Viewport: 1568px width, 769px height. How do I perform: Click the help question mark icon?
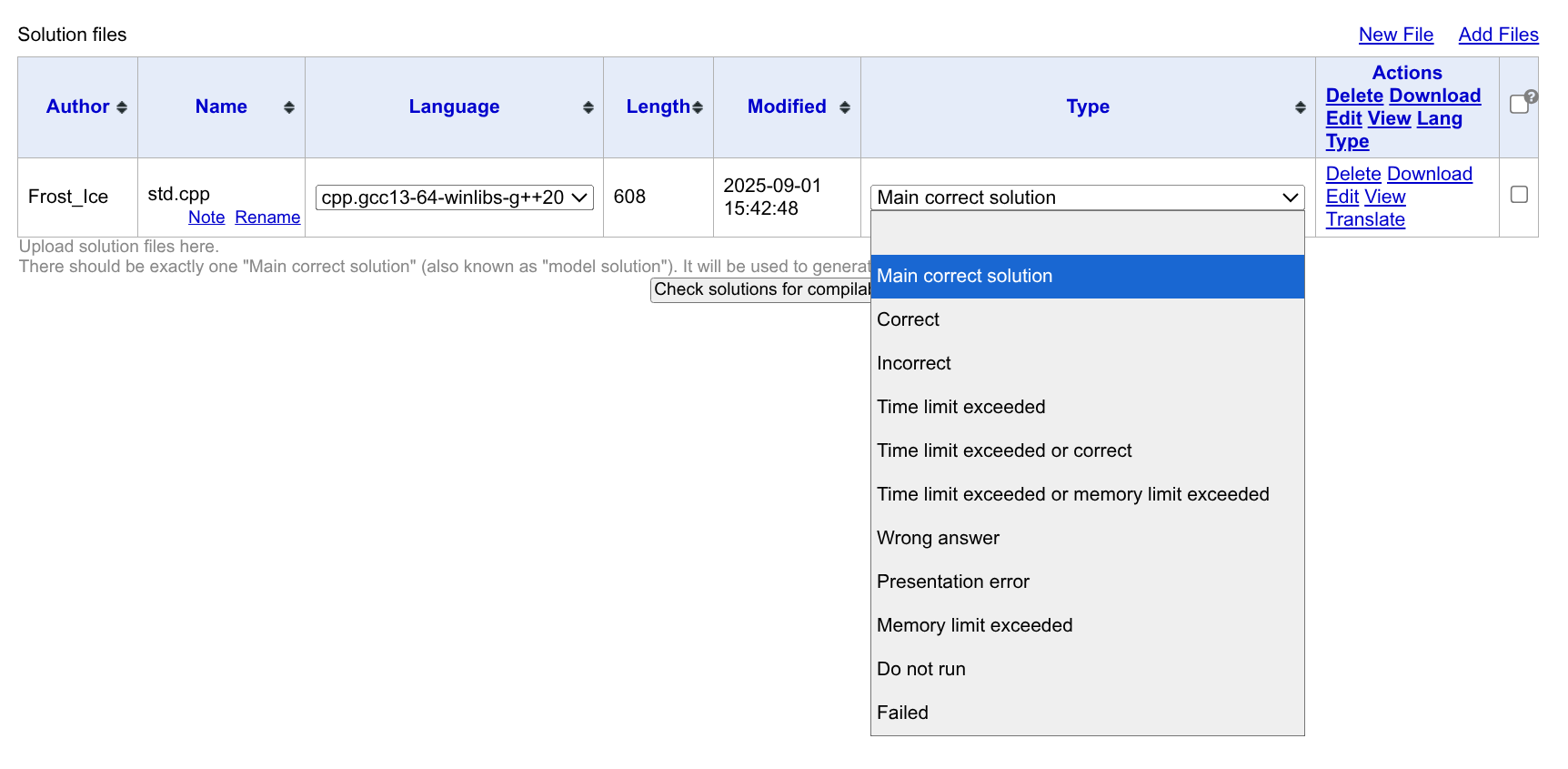pos(1532,96)
